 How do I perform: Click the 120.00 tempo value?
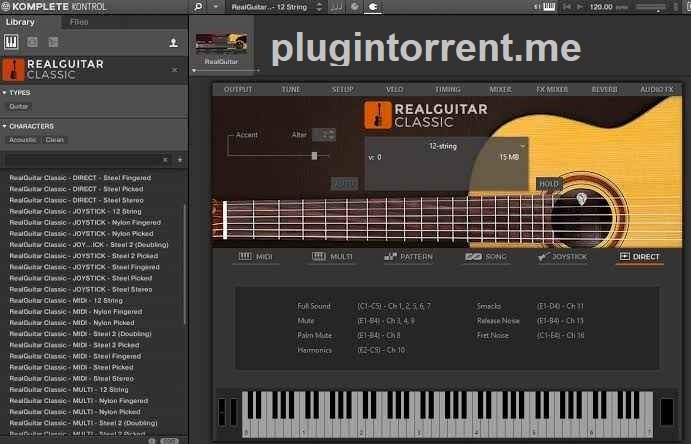click(x=601, y=7)
